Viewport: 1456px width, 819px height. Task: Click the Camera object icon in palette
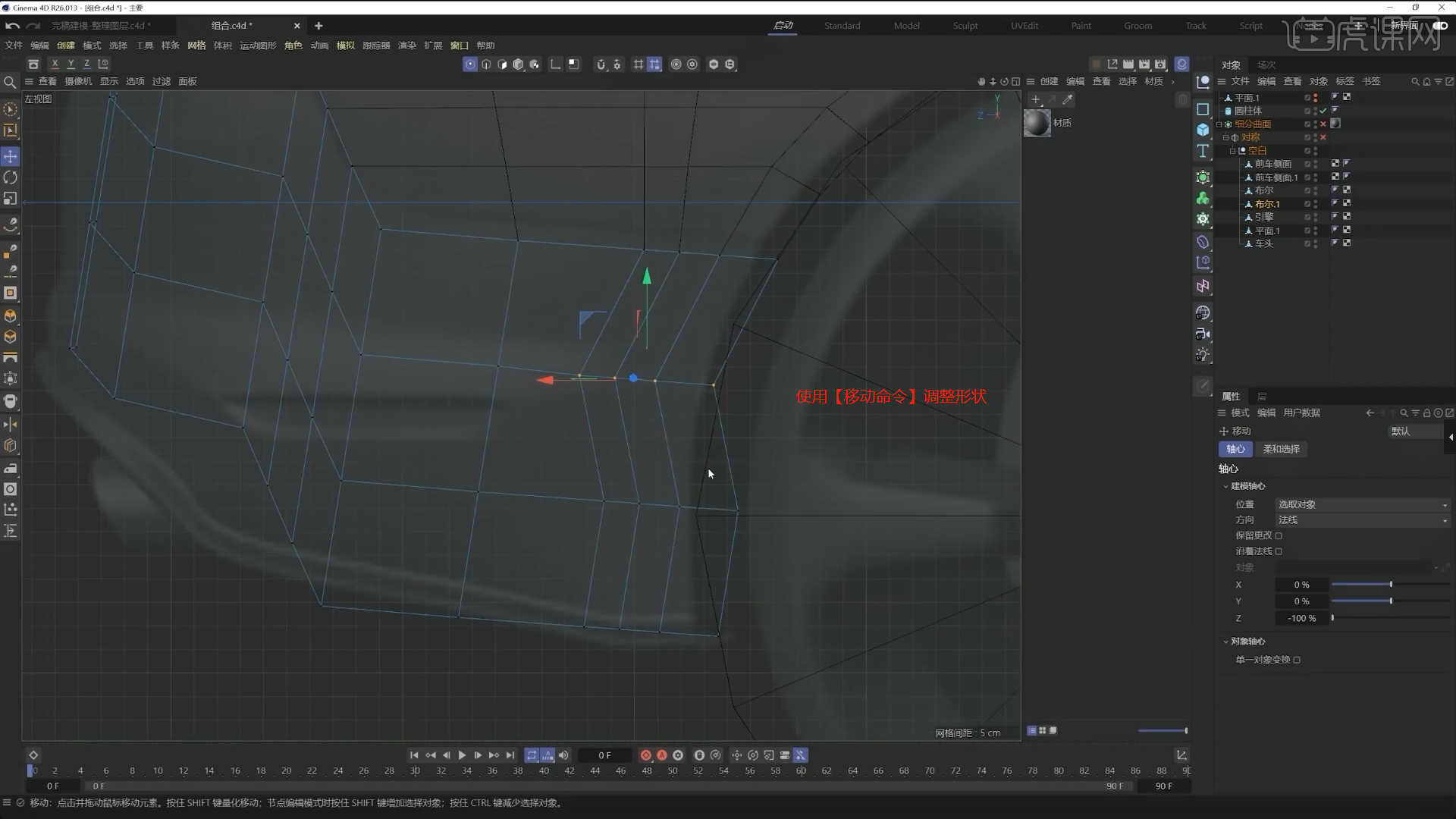1203,334
